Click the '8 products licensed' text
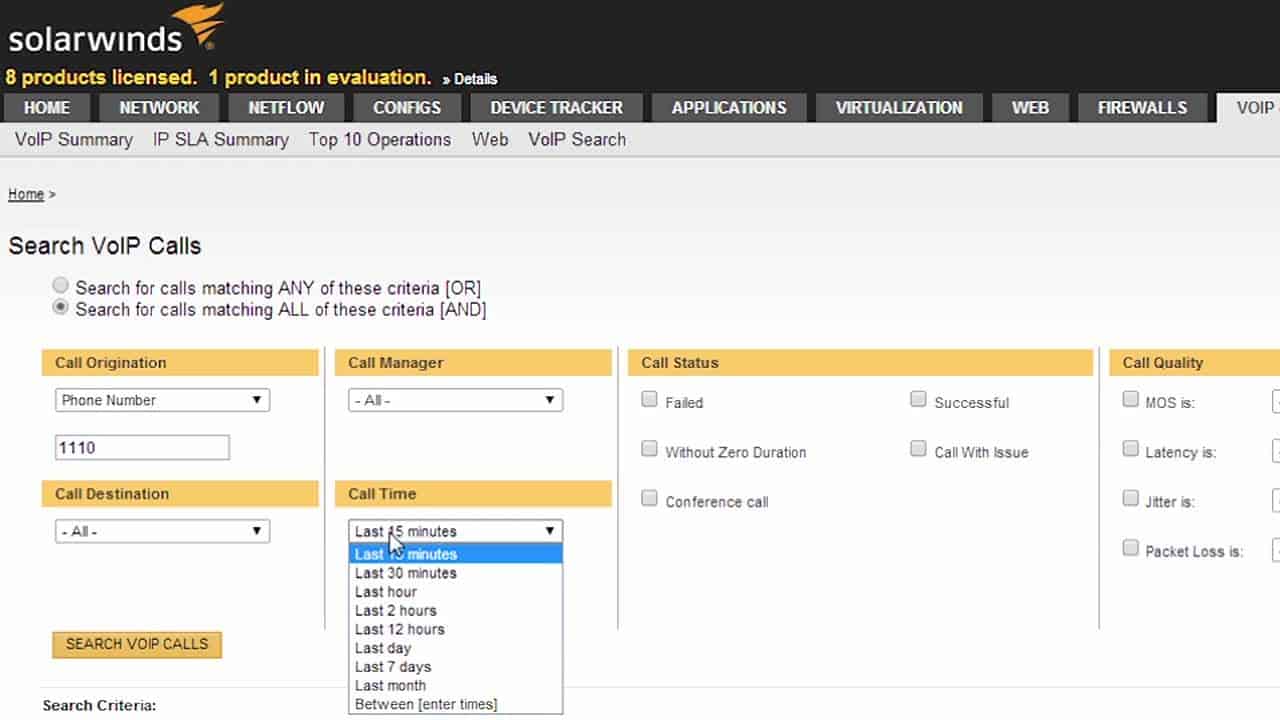Viewport: 1280px width, 720px height. [101, 77]
